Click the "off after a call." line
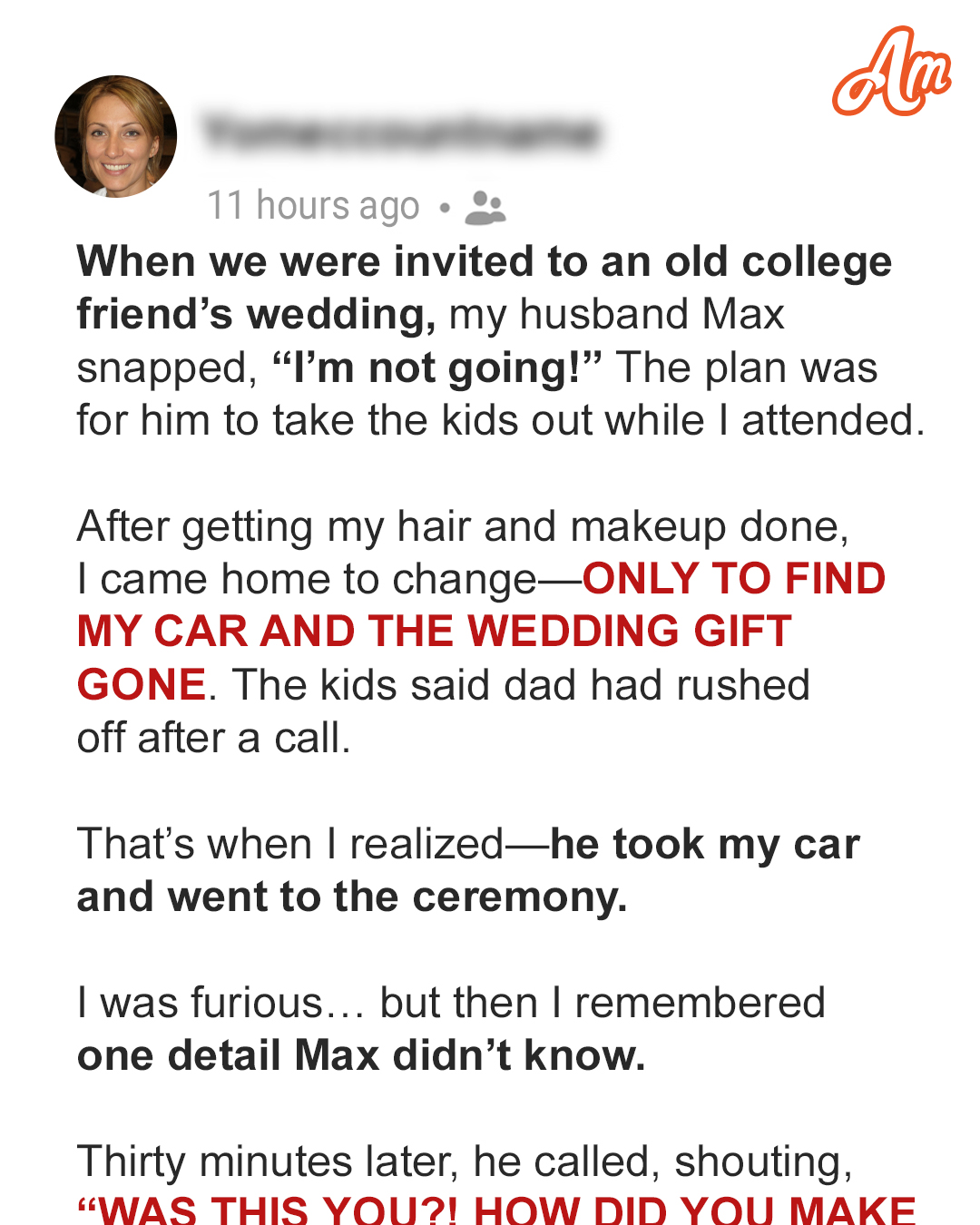Image resolution: width=980 pixels, height=1225 pixels. pyautogui.click(x=213, y=739)
